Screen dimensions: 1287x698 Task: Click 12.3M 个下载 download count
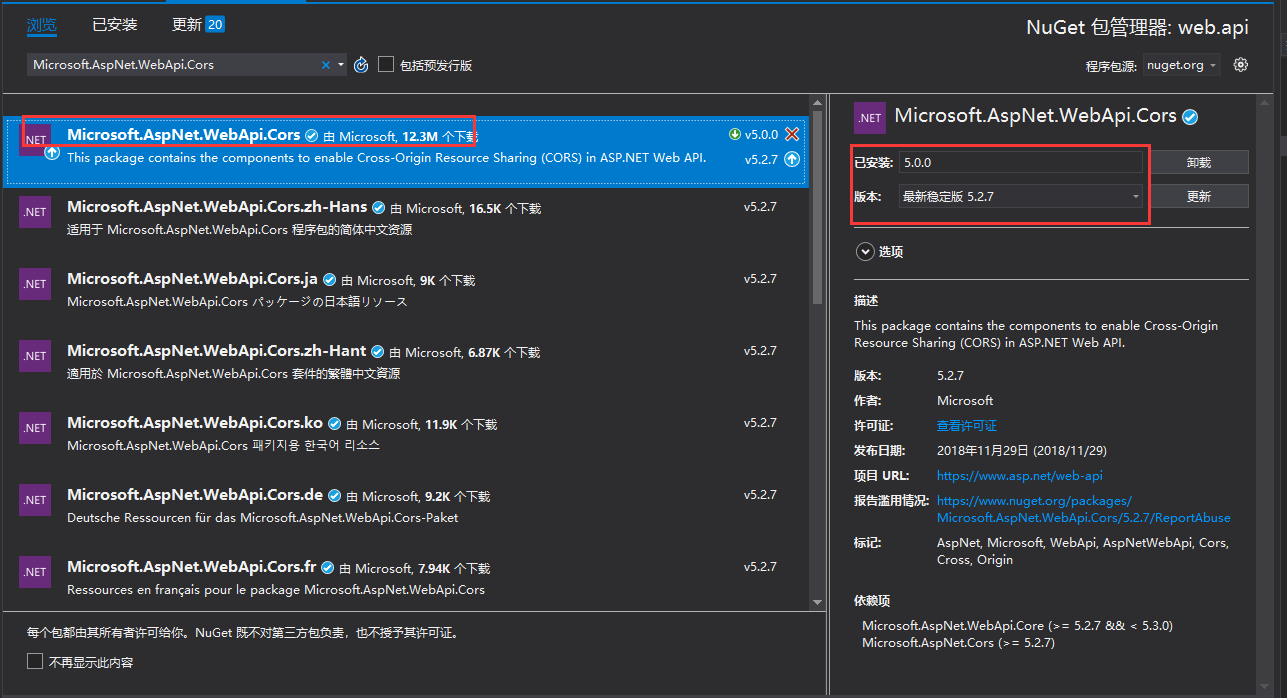click(x=440, y=136)
